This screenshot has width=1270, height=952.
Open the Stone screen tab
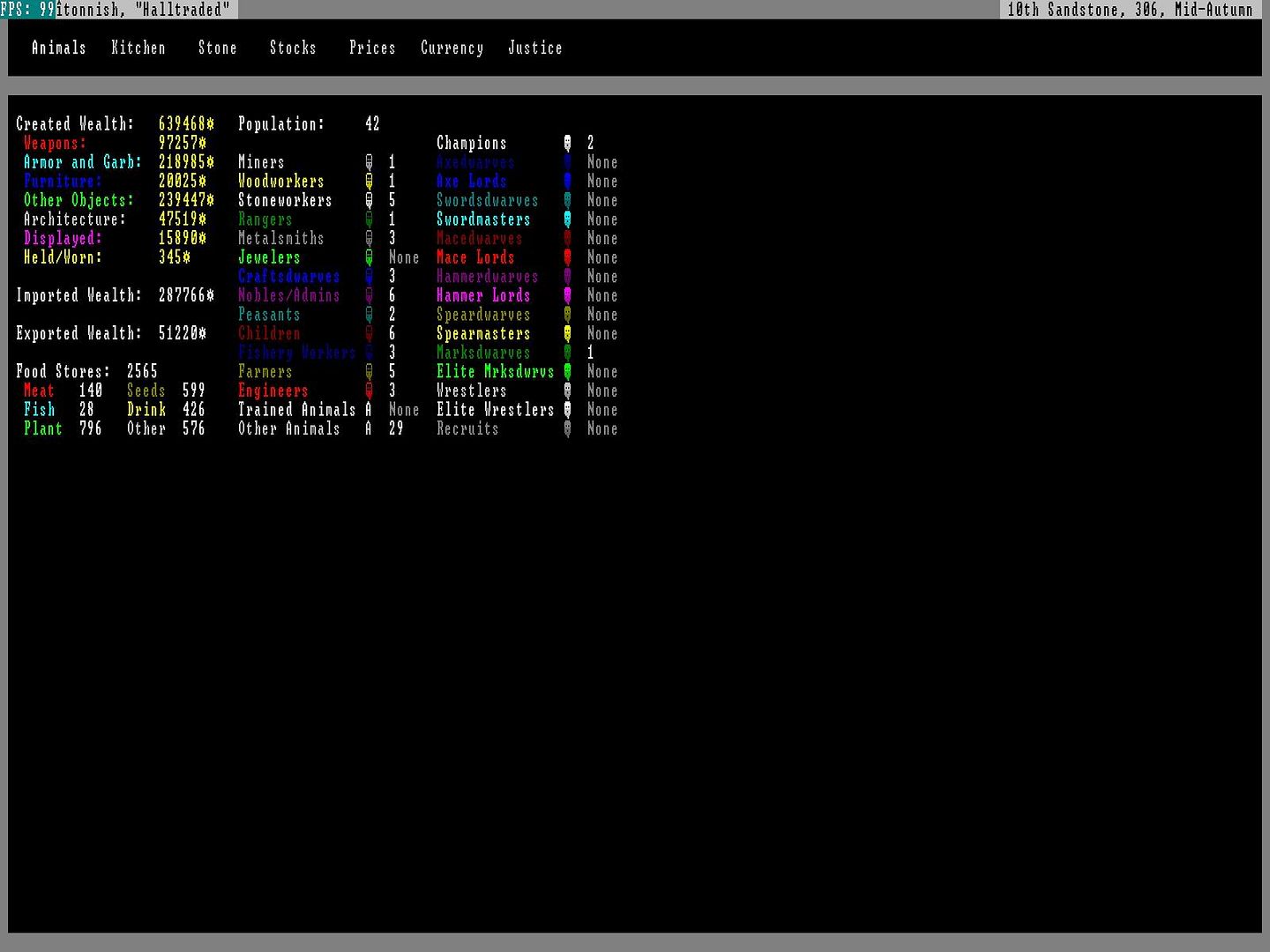217,48
